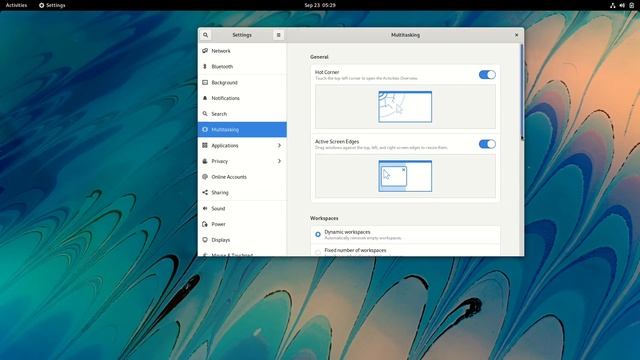Select Online Accounts in sidebar
Image resolution: width=640 pixels, height=360 pixels.
coord(242,177)
